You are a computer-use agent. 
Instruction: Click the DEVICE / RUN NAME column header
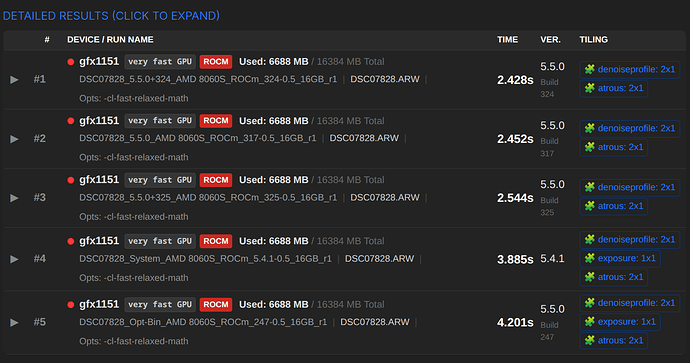point(110,40)
